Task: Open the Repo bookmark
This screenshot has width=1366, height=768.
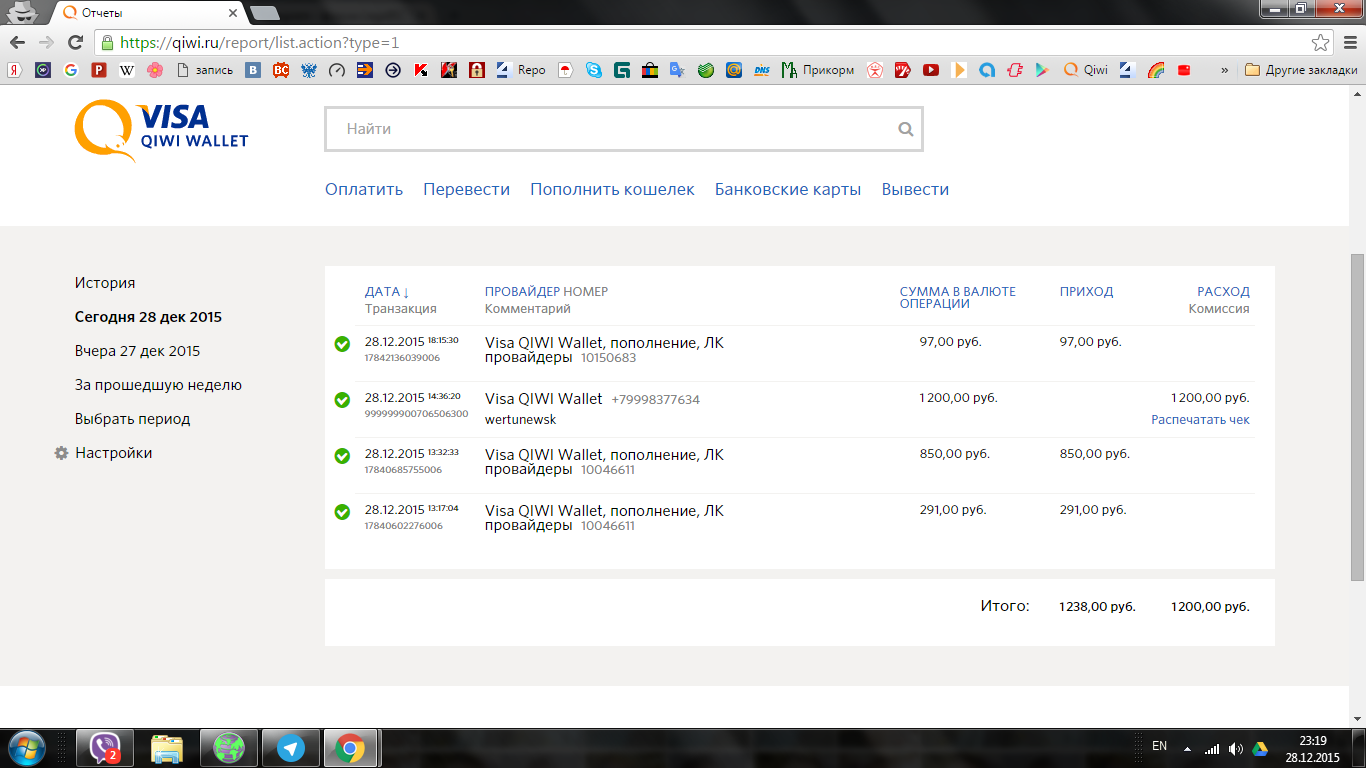Action: coord(520,70)
